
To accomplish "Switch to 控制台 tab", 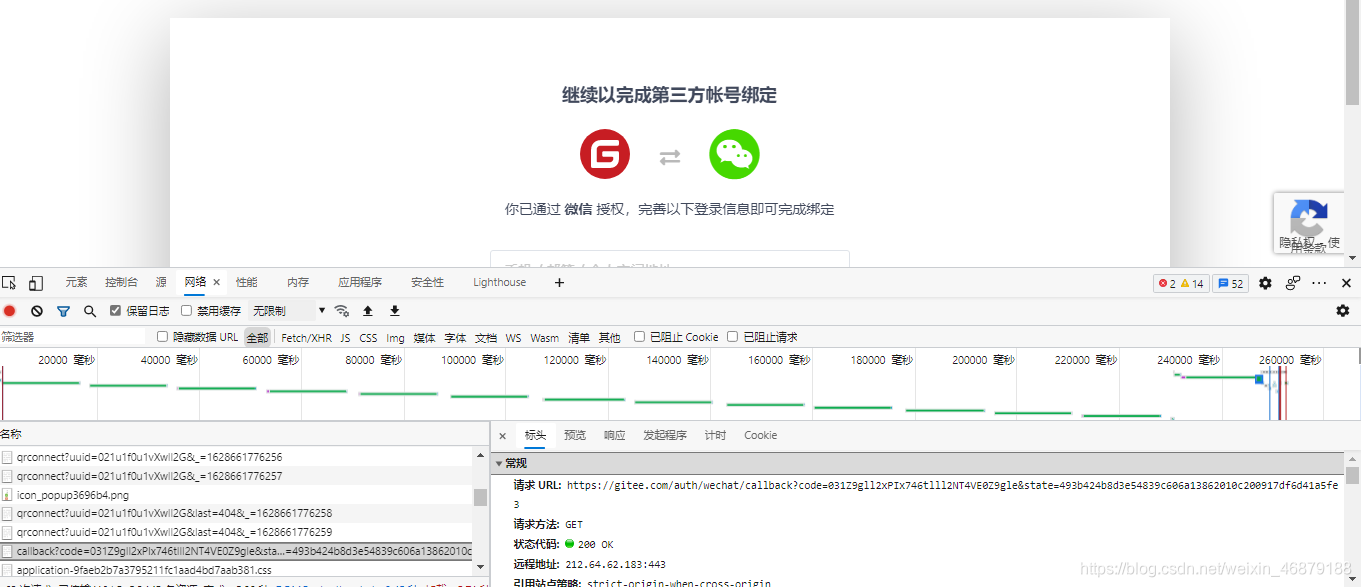I will pyautogui.click(x=122, y=283).
